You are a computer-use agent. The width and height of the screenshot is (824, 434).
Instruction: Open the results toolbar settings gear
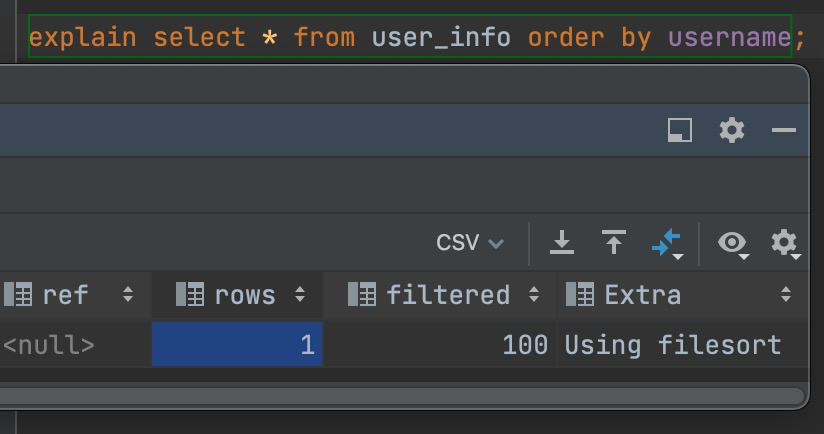pyautogui.click(x=784, y=243)
